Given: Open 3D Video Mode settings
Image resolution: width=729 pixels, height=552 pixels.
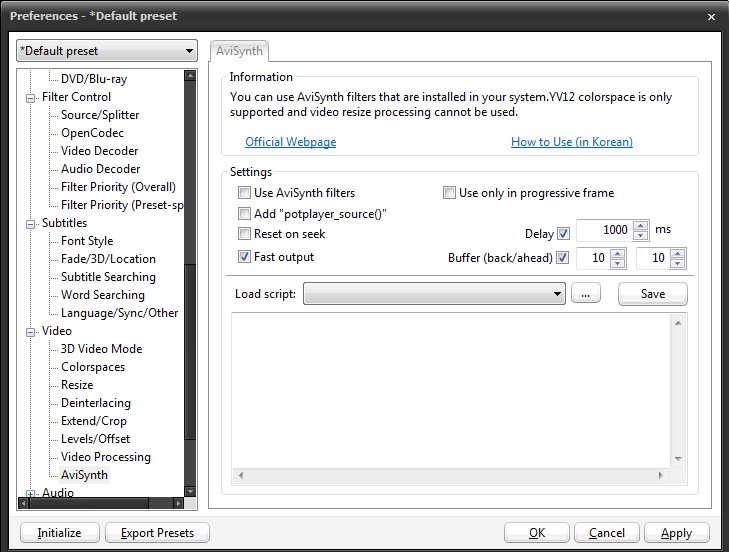Looking at the screenshot, I should [101, 349].
